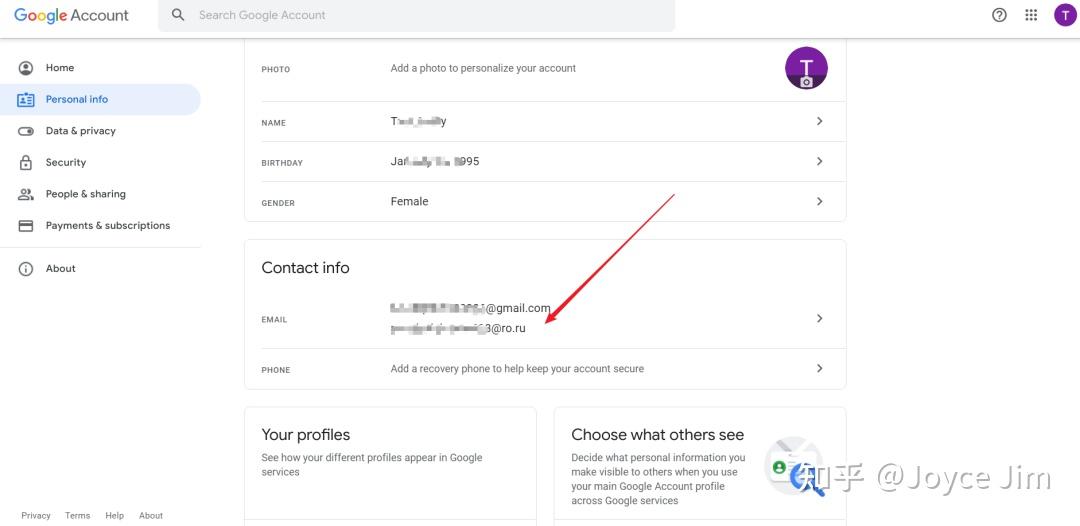Click the Privacy footer link

click(36, 516)
